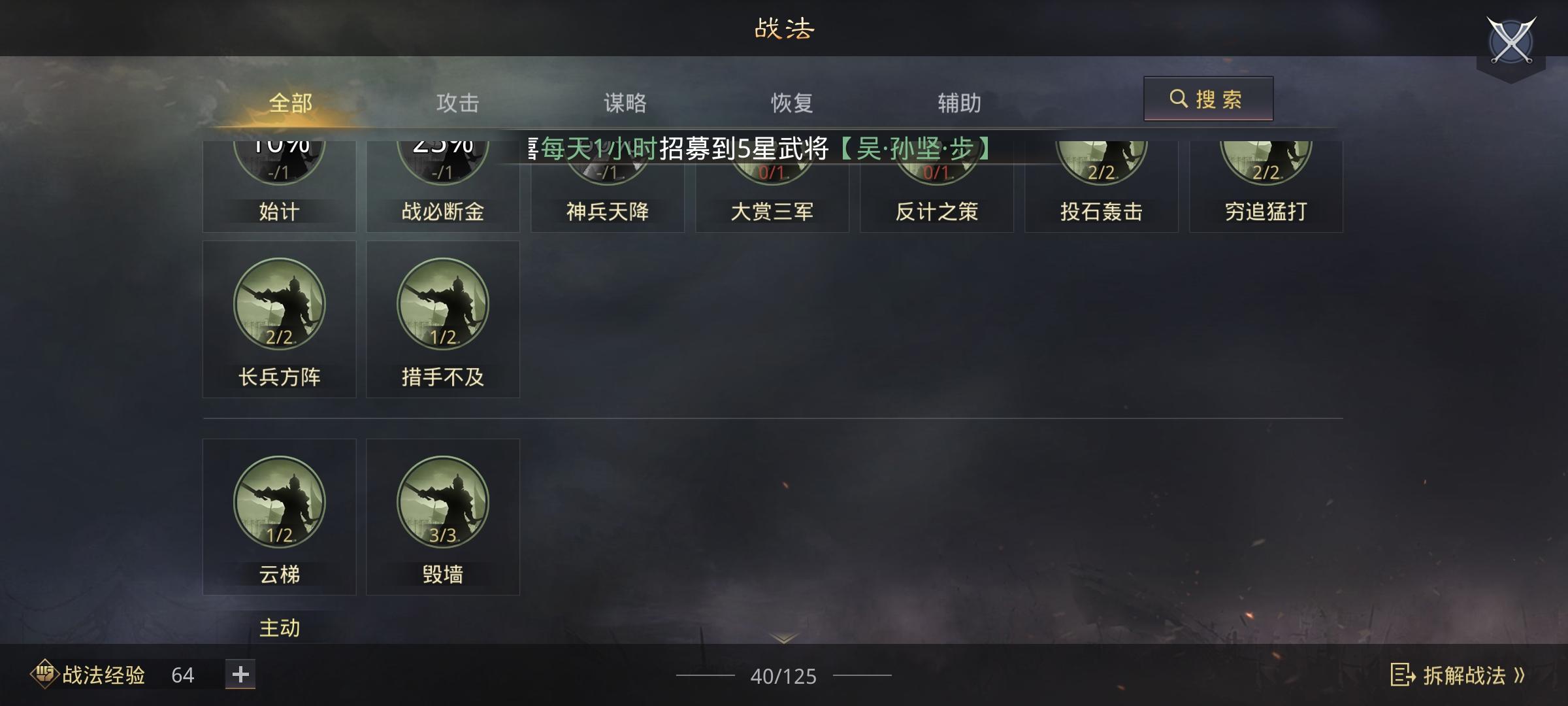Show the 全部 tab
The image size is (1568, 706).
pyautogui.click(x=291, y=103)
